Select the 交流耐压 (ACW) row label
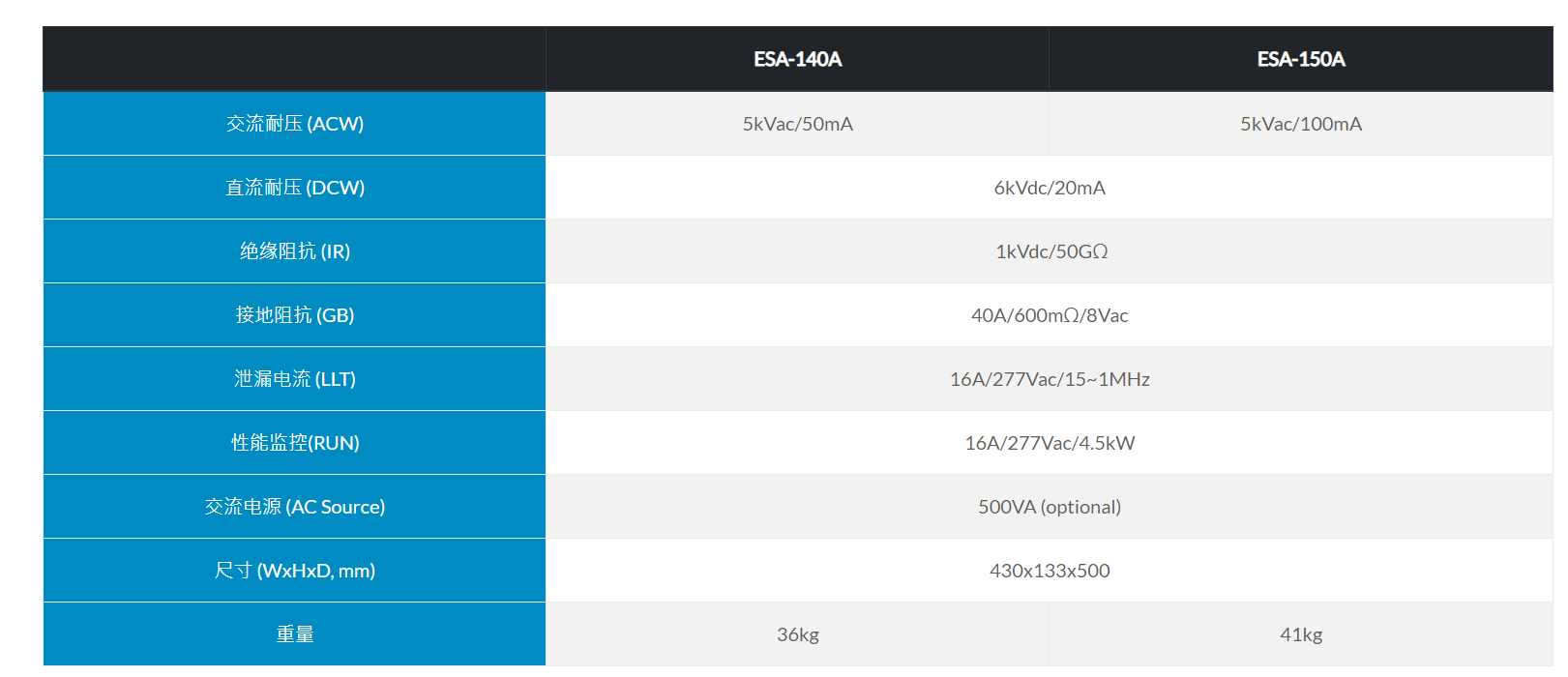 tap(294, 124)
